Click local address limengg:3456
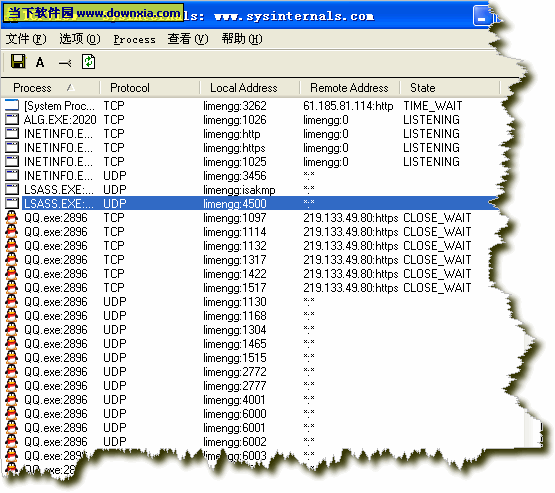The width and height of the screenshot is (555, 493). [235, 176]
